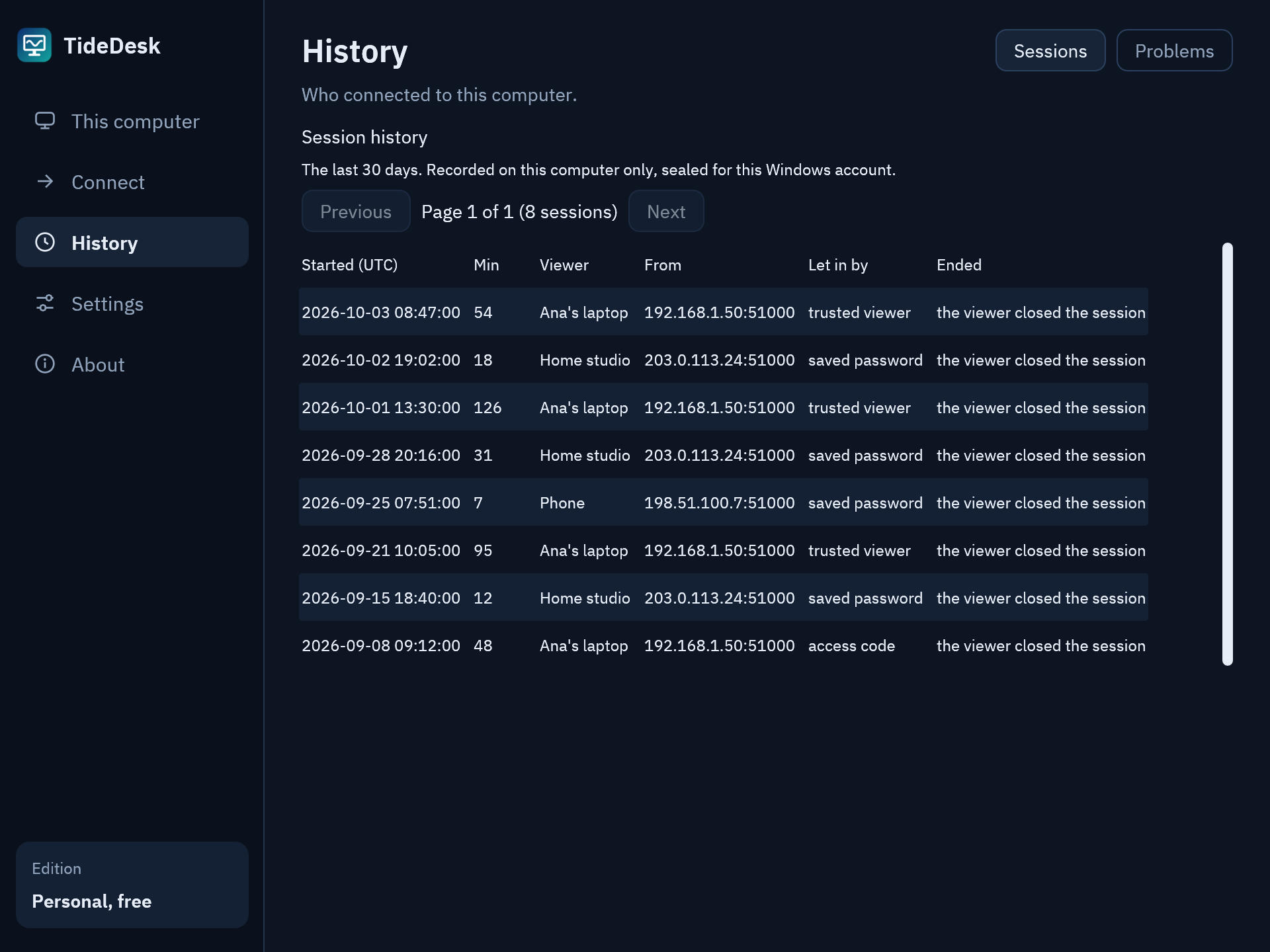The image size is (1270, 952).
Task: Click the info icon beside About
Action: (x=45, y=364)
